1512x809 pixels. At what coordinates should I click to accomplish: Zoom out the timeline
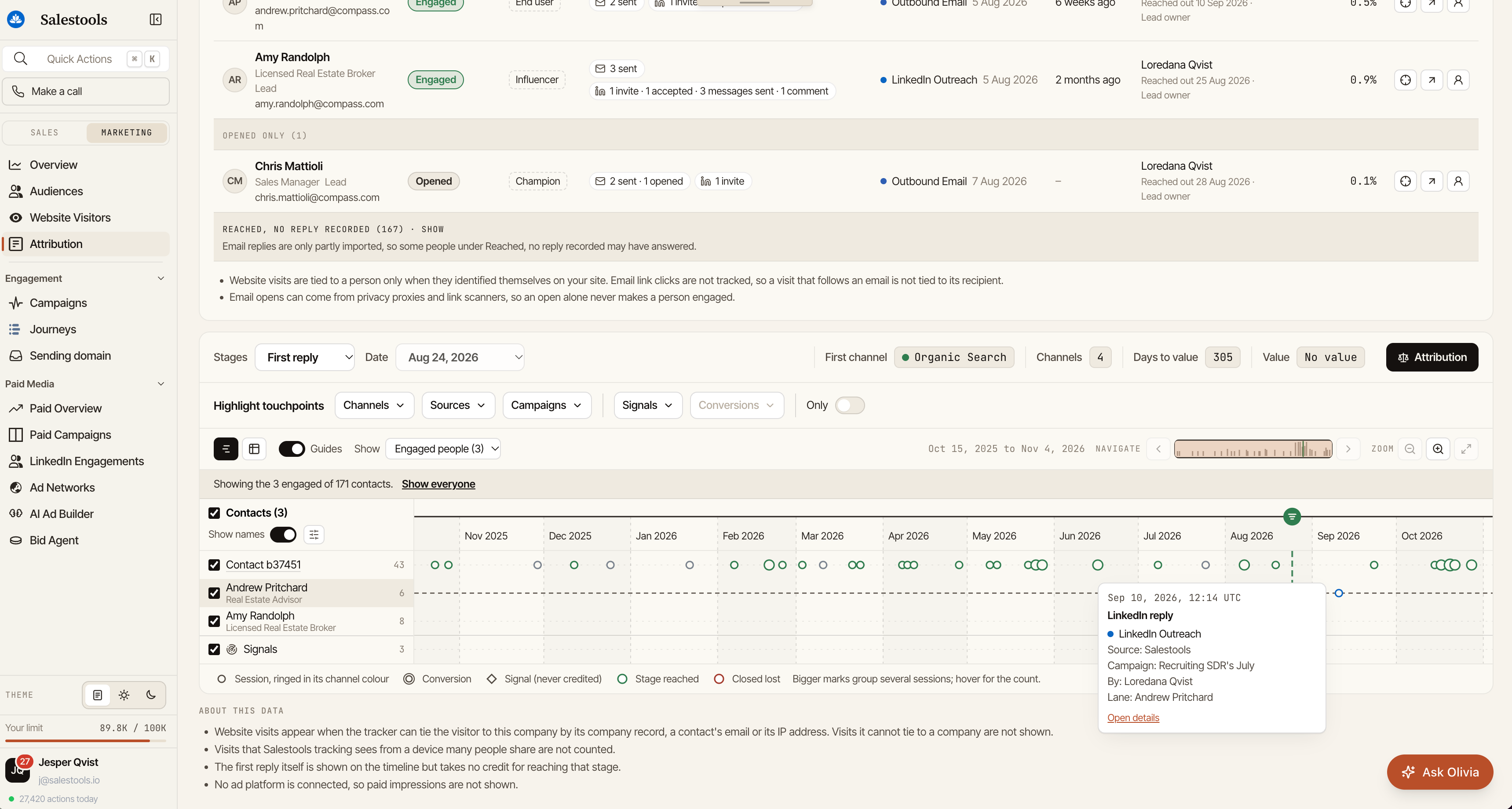[x=1410, y=449]
